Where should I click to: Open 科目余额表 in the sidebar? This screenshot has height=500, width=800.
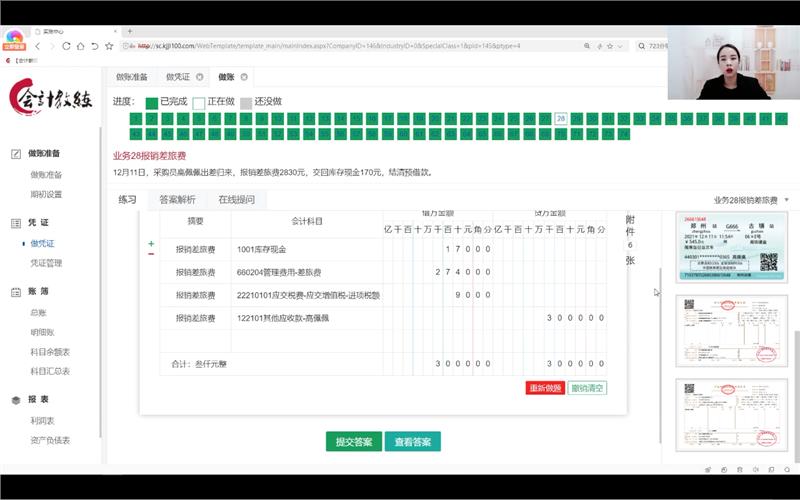coord(50,351)
